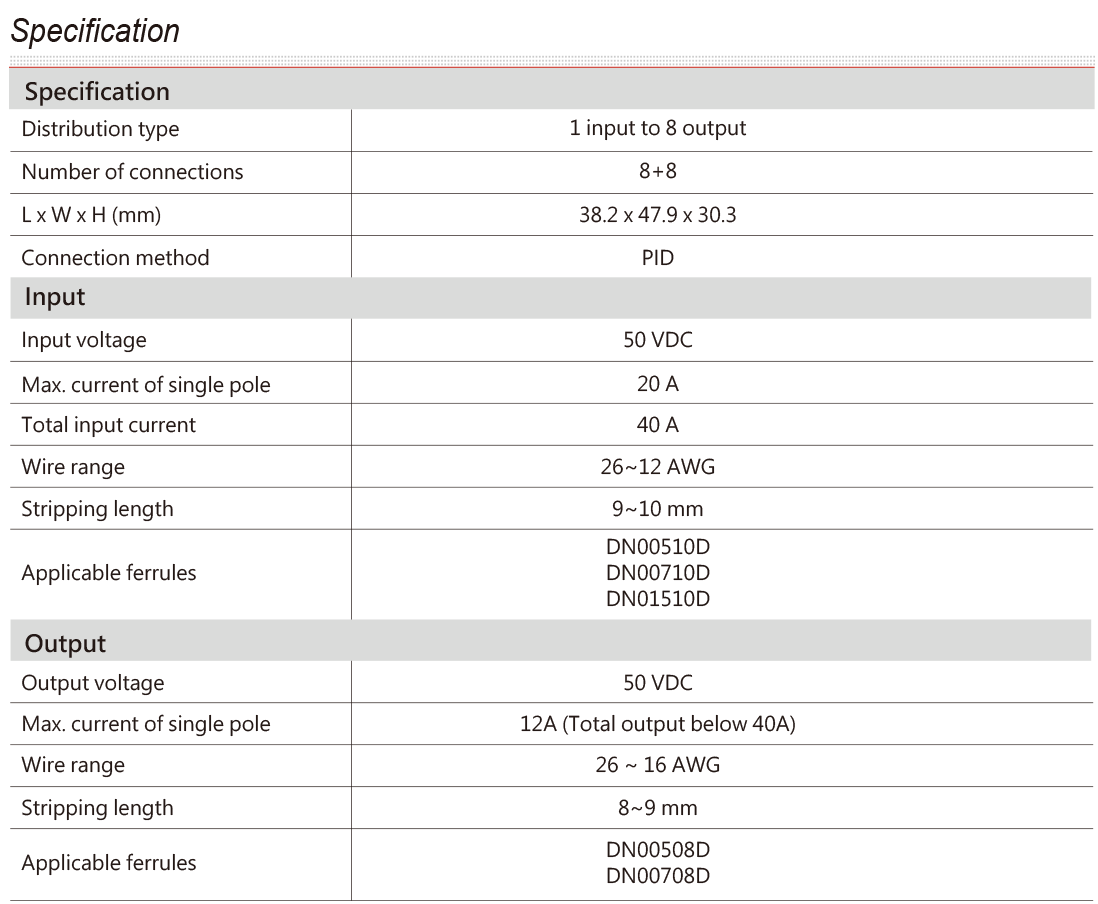
Task: Select the '9~10 mm' stripping length
Action: click(x=658, y=509)
